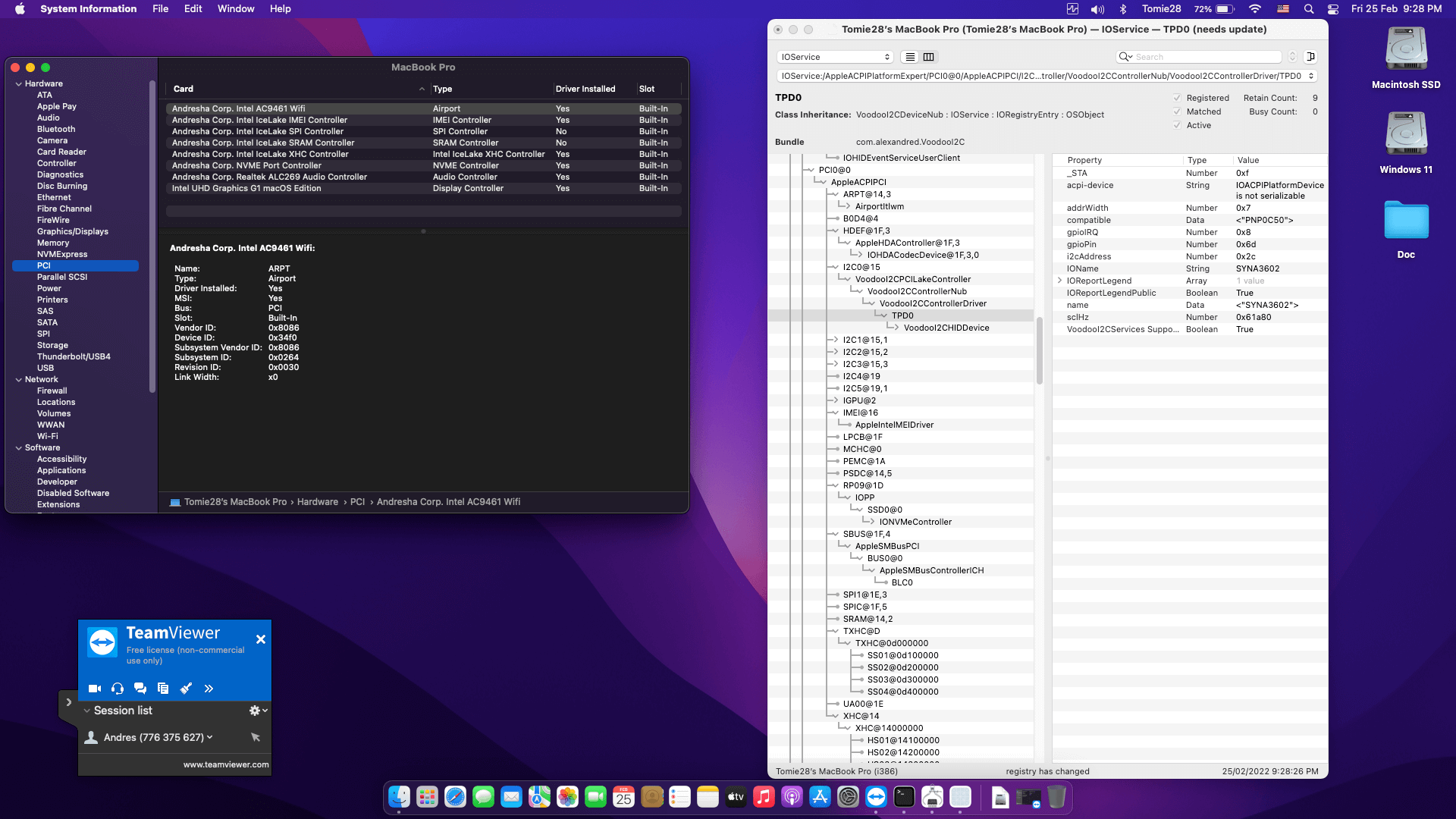Select the NVMExpress sidebar item
Viewport: 1456px width, 819px height.
pyautogui.click(x=62, y=254)
